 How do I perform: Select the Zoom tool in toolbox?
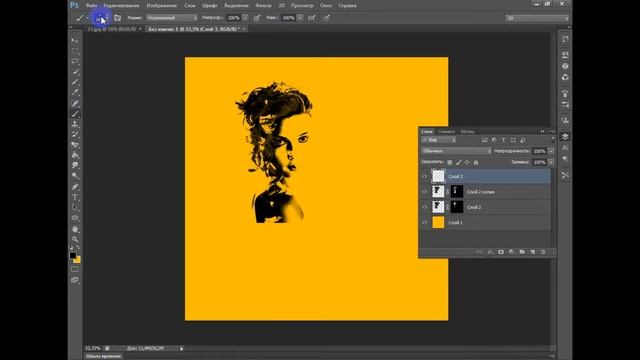point(75,239)
